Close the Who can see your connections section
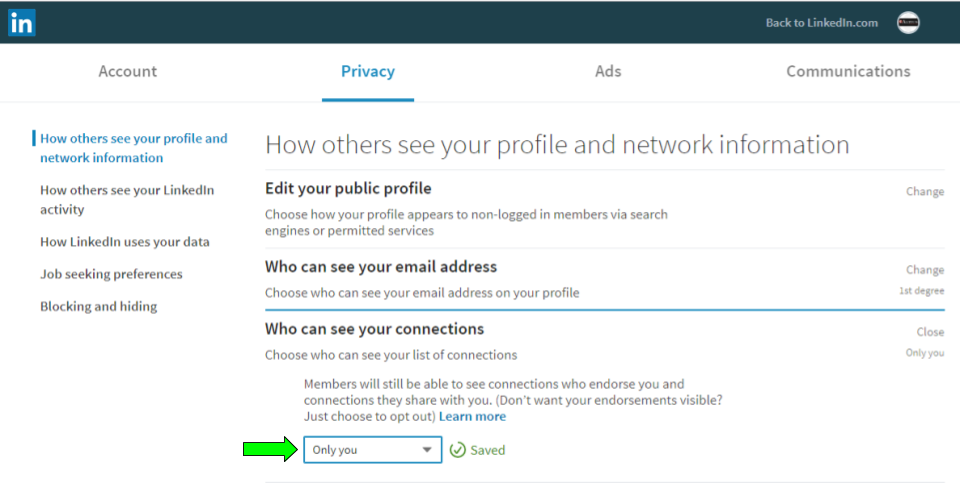The height and width of the screenshot is (483, 960). pyautogui.click(x=930, y=332)
